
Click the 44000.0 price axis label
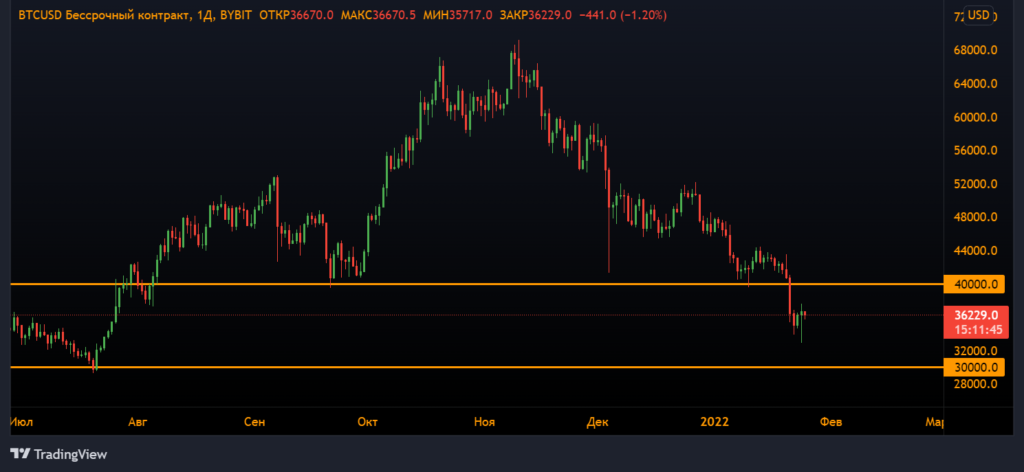click(975, 251)
